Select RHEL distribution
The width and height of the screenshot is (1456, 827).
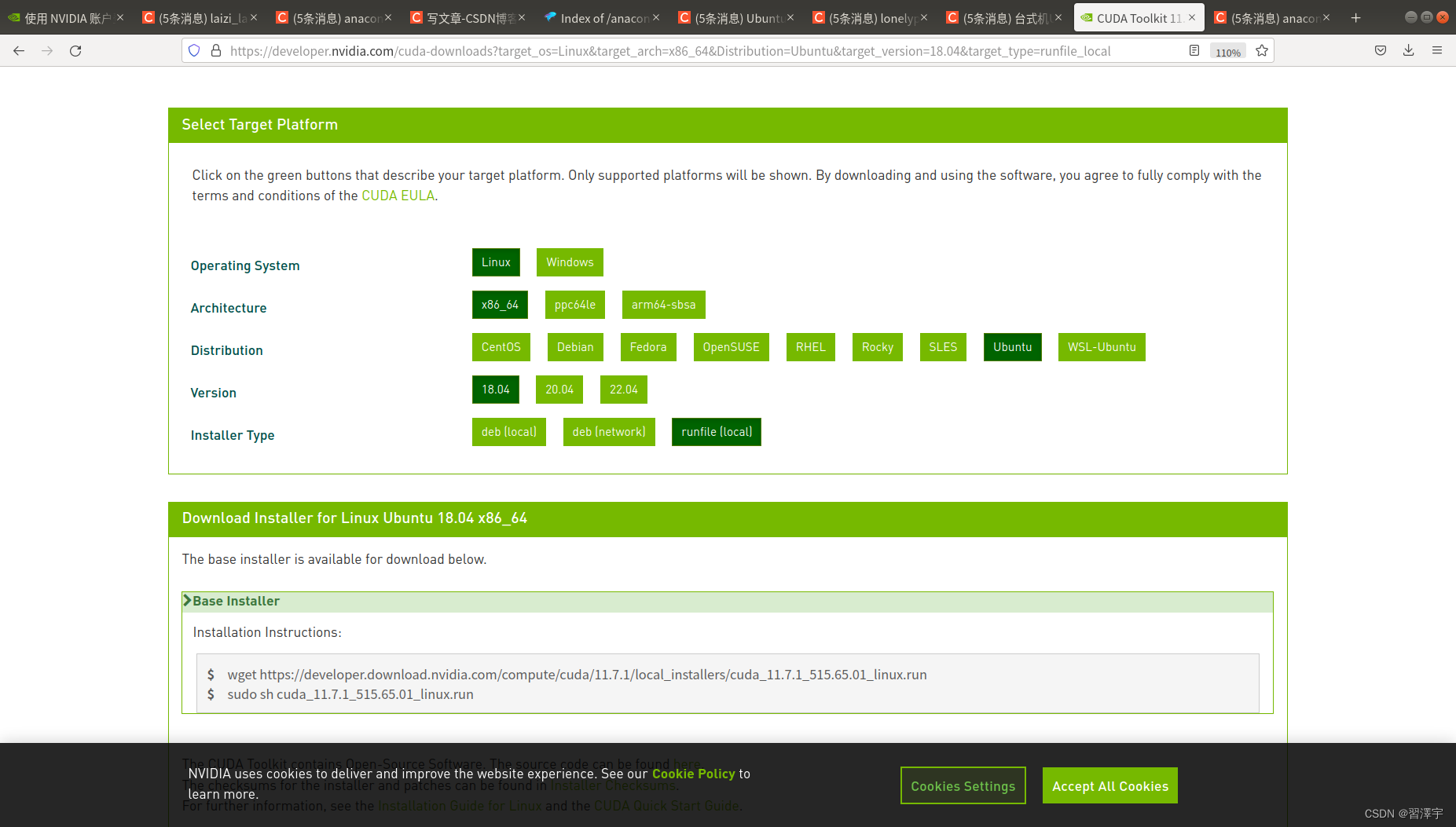pos(810,347)
